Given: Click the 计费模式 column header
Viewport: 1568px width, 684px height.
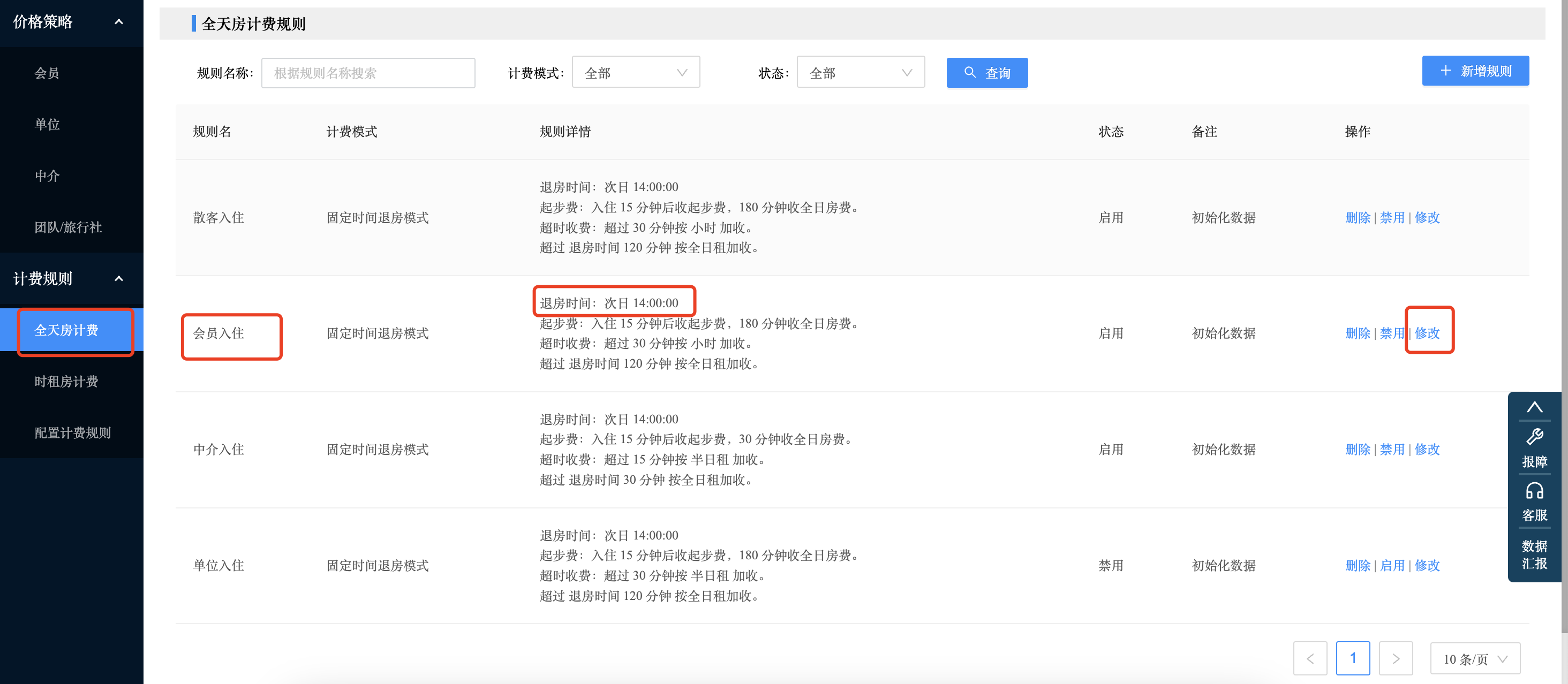Looking at the screenshot, I should click(352, 132).
